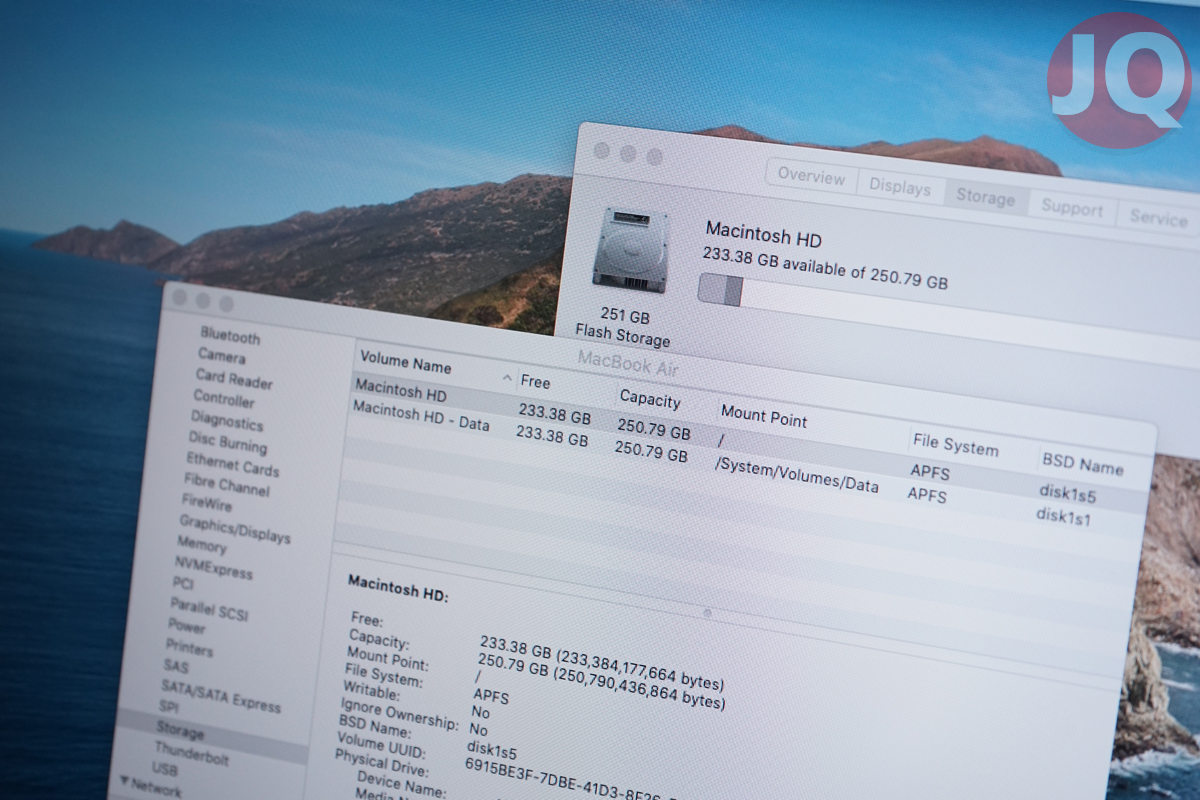This screenshot has height=800, width=1200.
Task: Open the Support tab
Action: (1072, 208)
